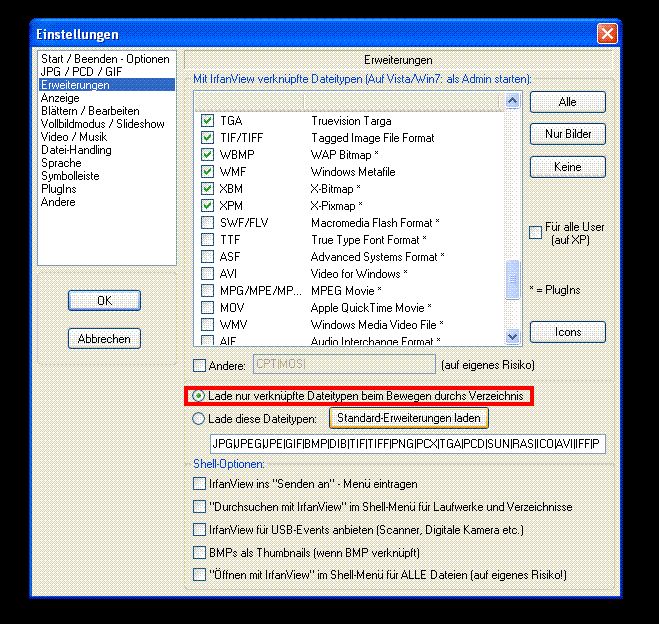Enable the SWF/FLV association checkbox
659x624 pixels.
[207, 222]
